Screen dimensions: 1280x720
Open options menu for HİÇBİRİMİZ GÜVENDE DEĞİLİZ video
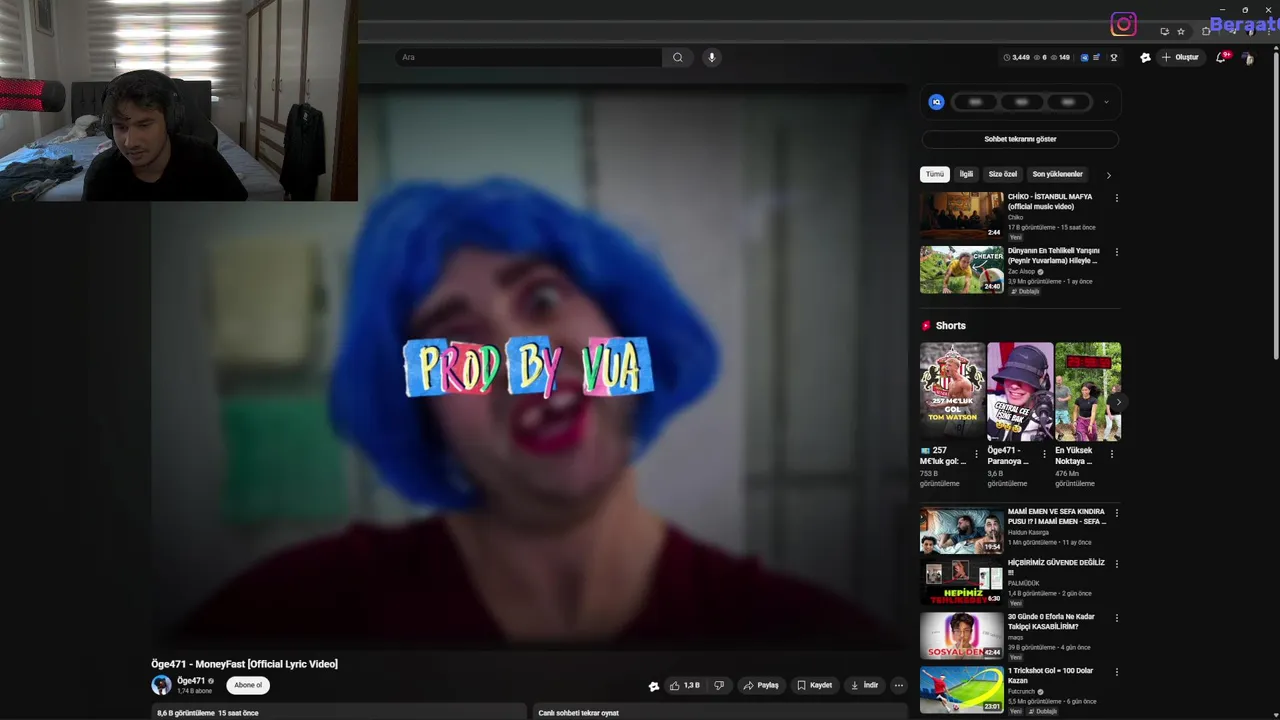coord(1116,564)
